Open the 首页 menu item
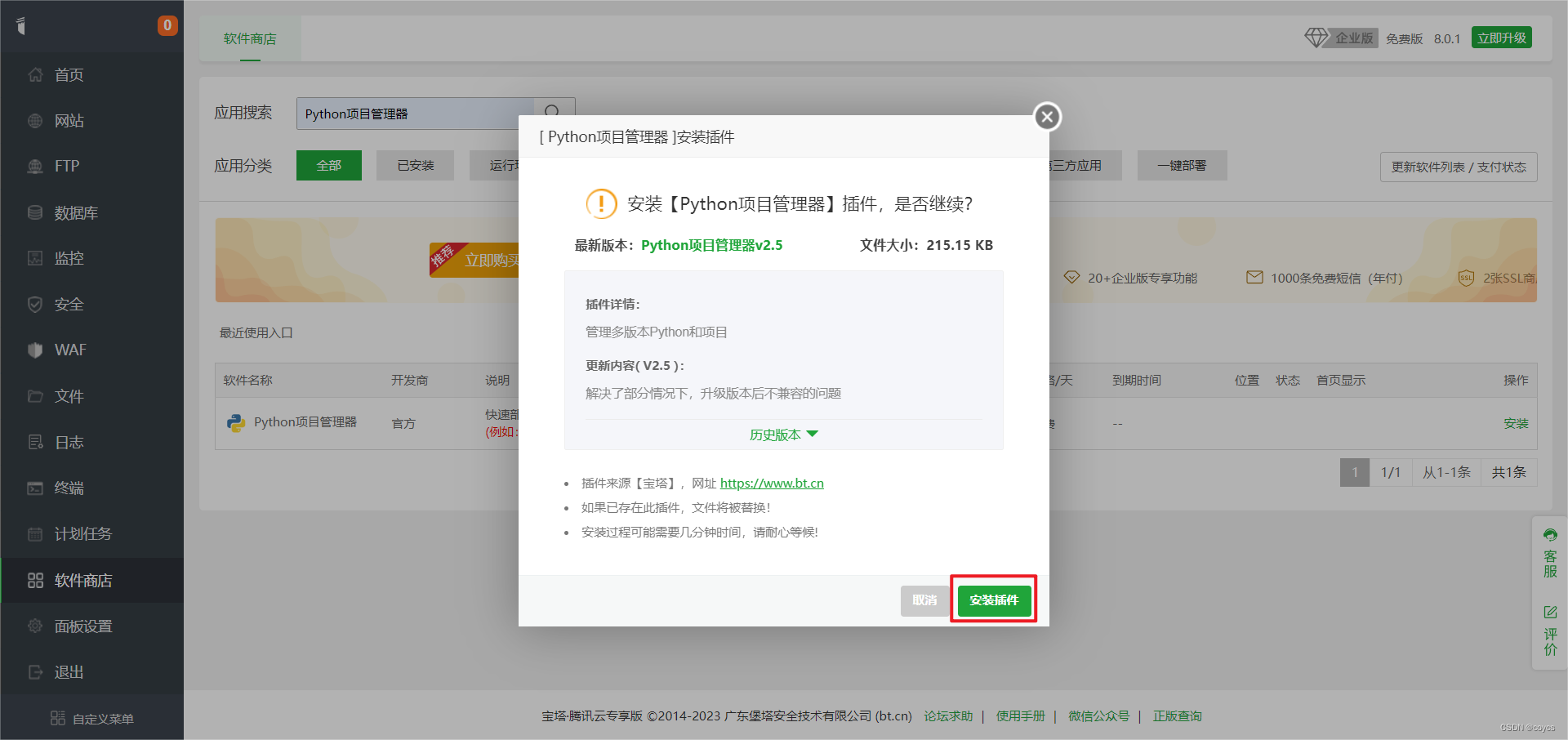This screenshot has width=1568, height=740. coord(92,75)
